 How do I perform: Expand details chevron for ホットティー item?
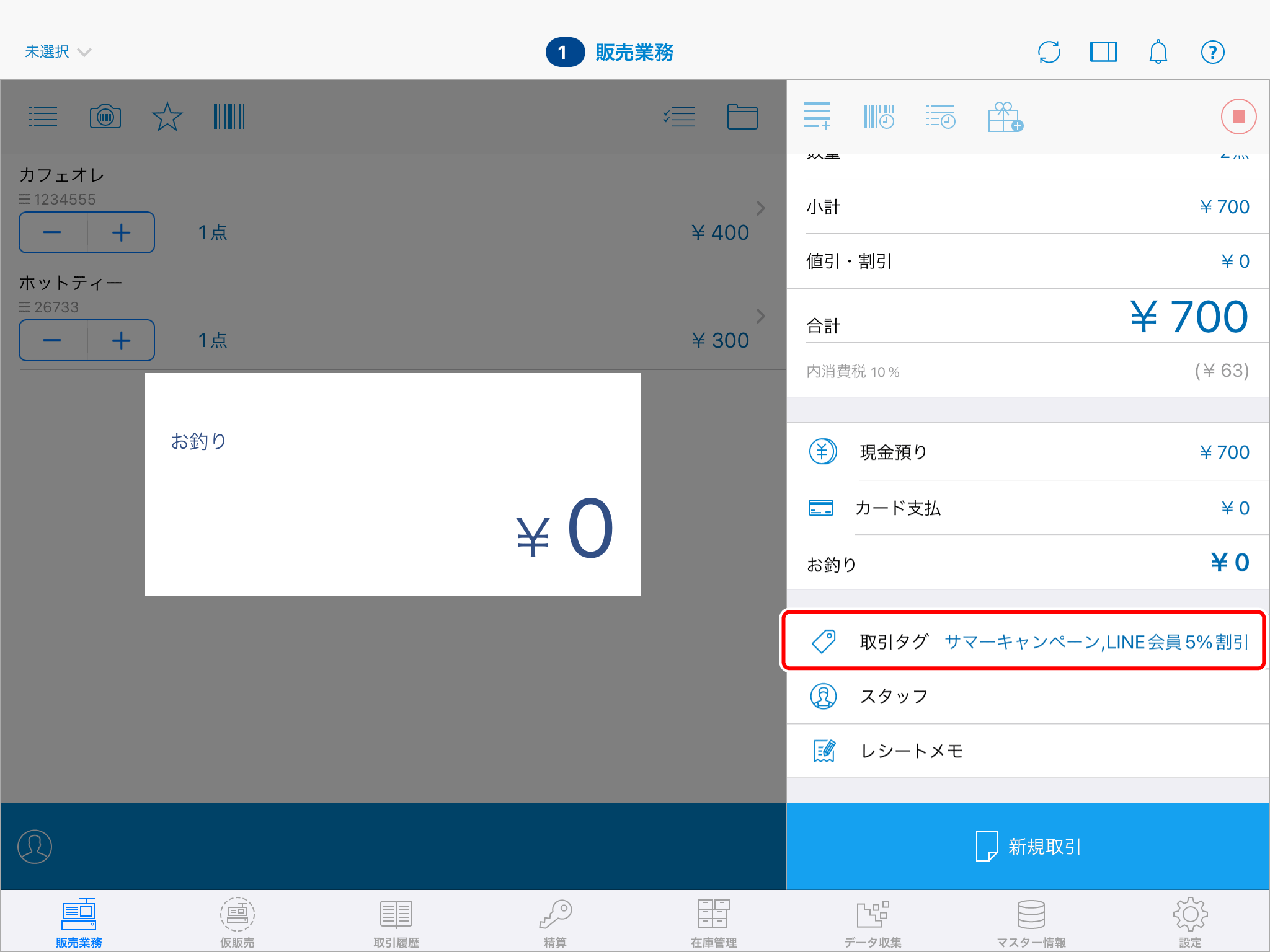[761, 316]
